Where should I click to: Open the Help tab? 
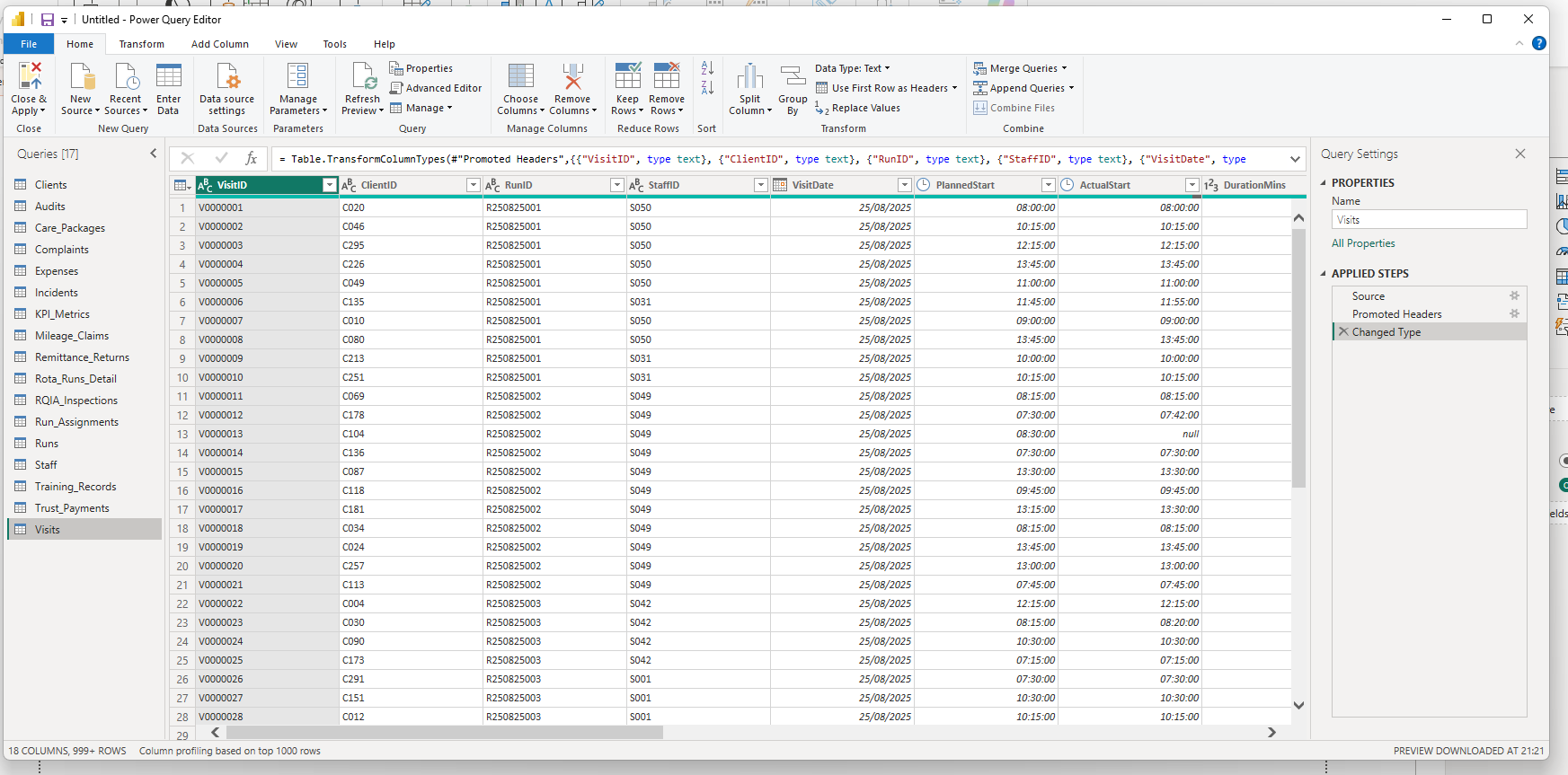click(x=385, y=44)
